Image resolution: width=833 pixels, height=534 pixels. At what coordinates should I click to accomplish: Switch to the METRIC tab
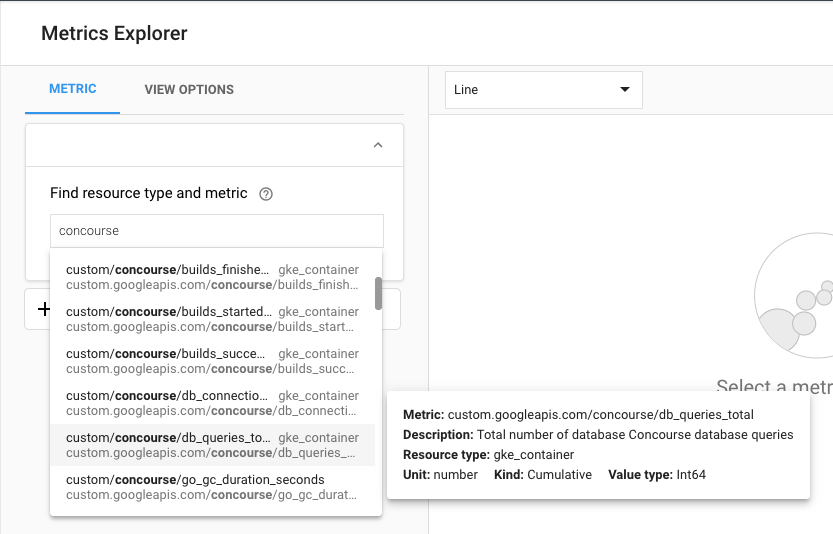[73, 89]
